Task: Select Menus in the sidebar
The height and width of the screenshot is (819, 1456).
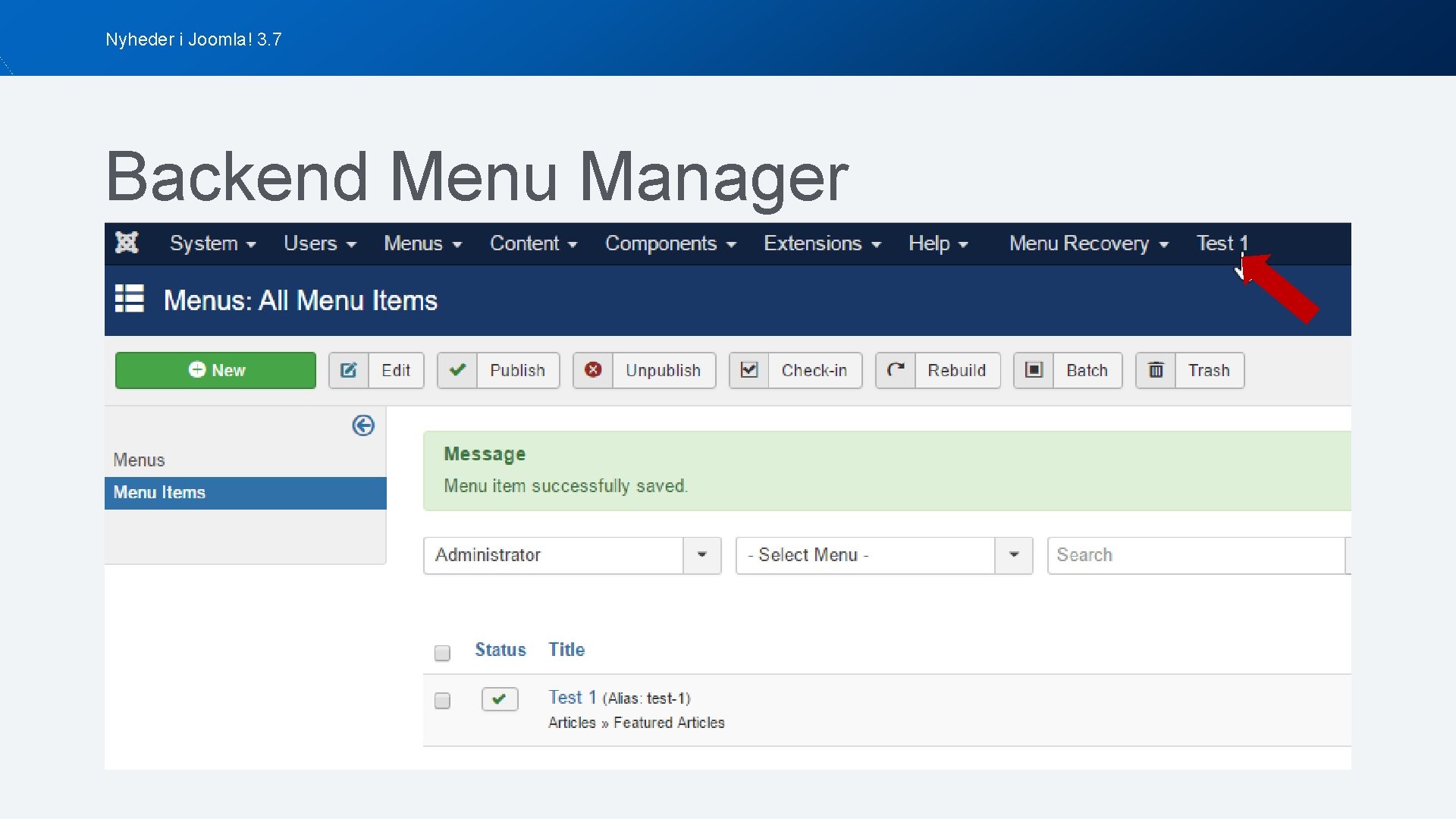Action: (139, 460)
